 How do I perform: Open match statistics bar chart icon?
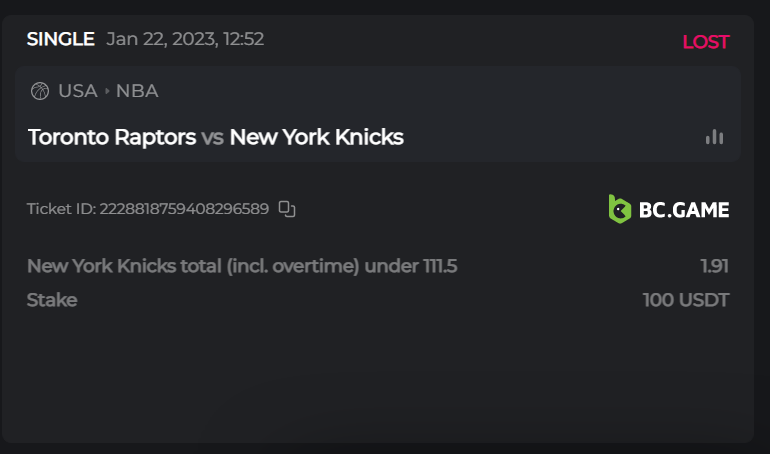(x=714, y=137)
